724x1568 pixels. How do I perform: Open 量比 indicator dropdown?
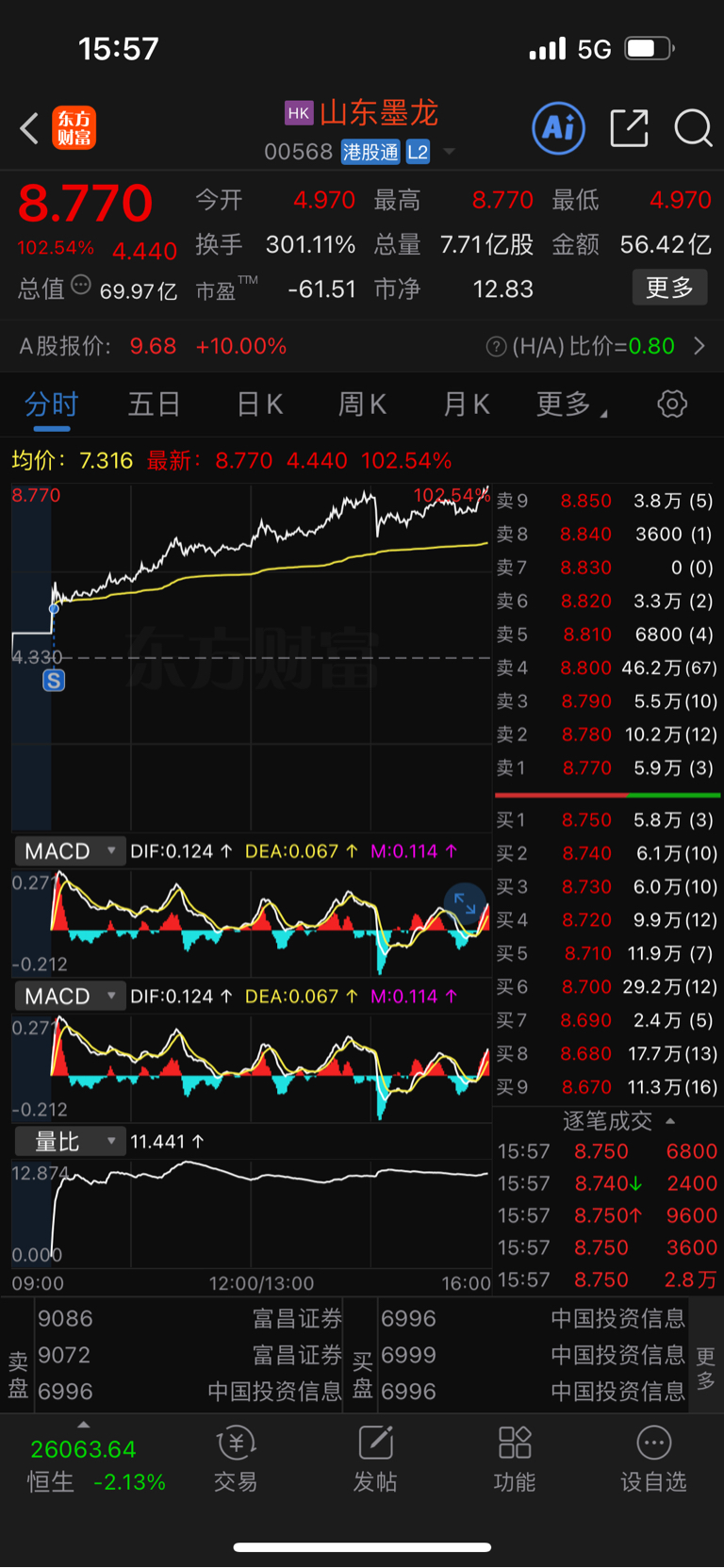click(70, 1142)
